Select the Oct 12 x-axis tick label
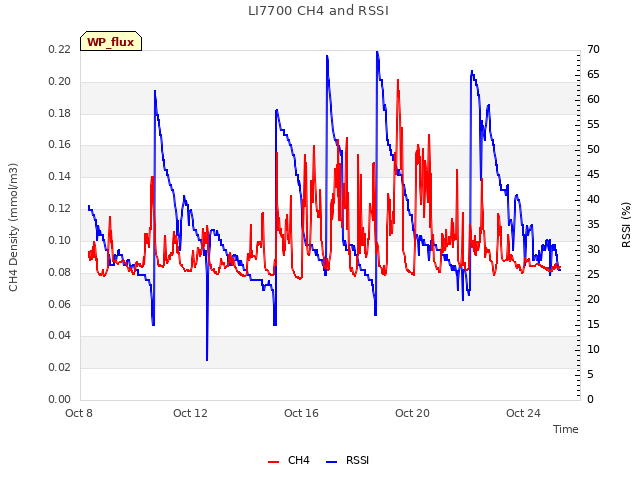The width and height of the screenshot is (640, 480). pyautogui.click(x=190, y=413)
